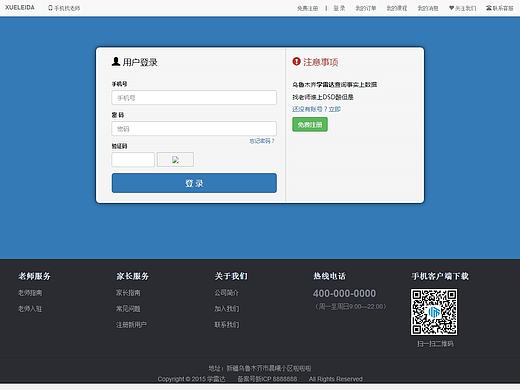Open 手机找老师 mobile link in header
The height and width of the screenshot is (390, 520).
pyautogui.click(x=64, y=8)
